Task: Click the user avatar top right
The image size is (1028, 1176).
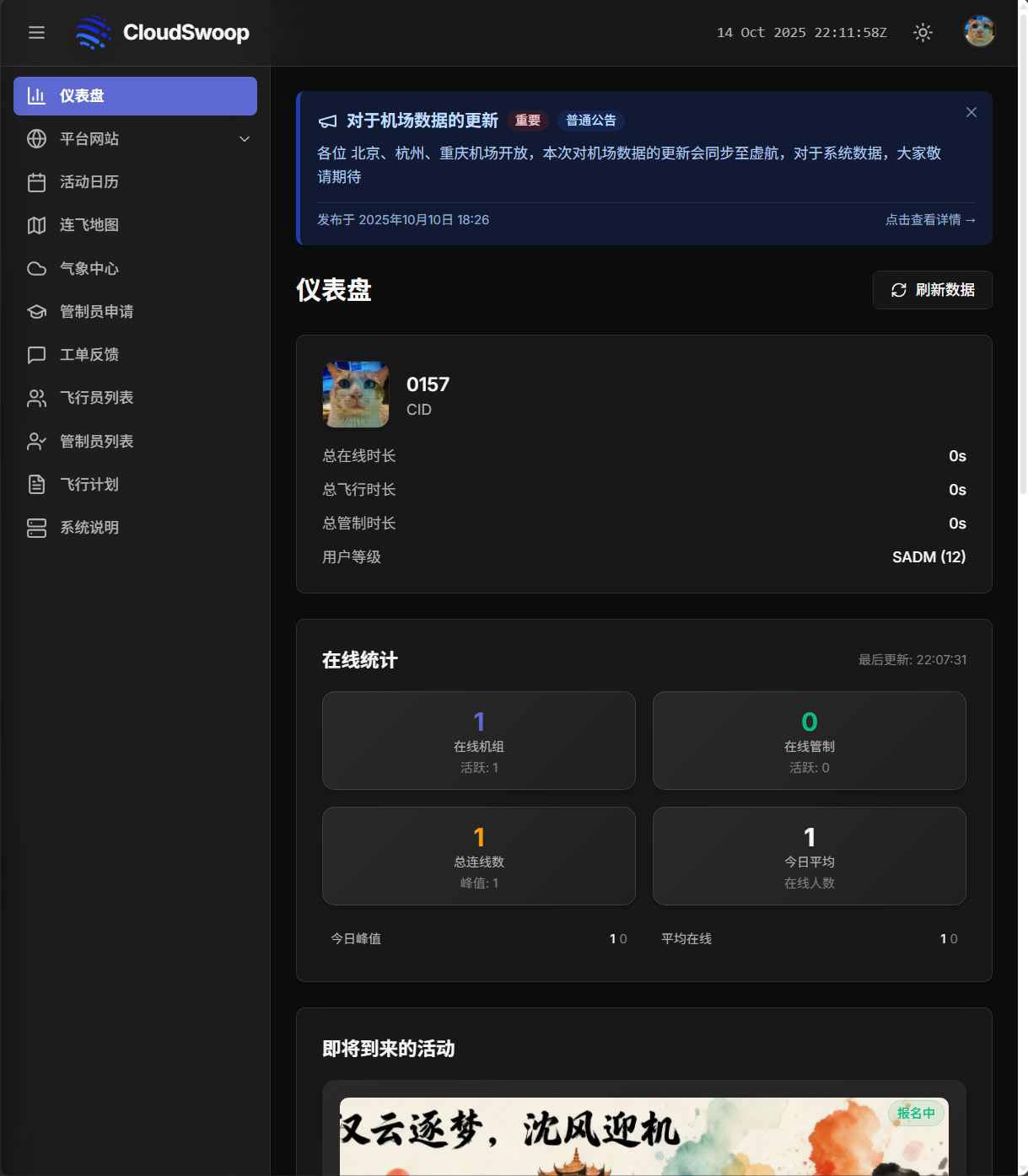Action: pos(979,32)
